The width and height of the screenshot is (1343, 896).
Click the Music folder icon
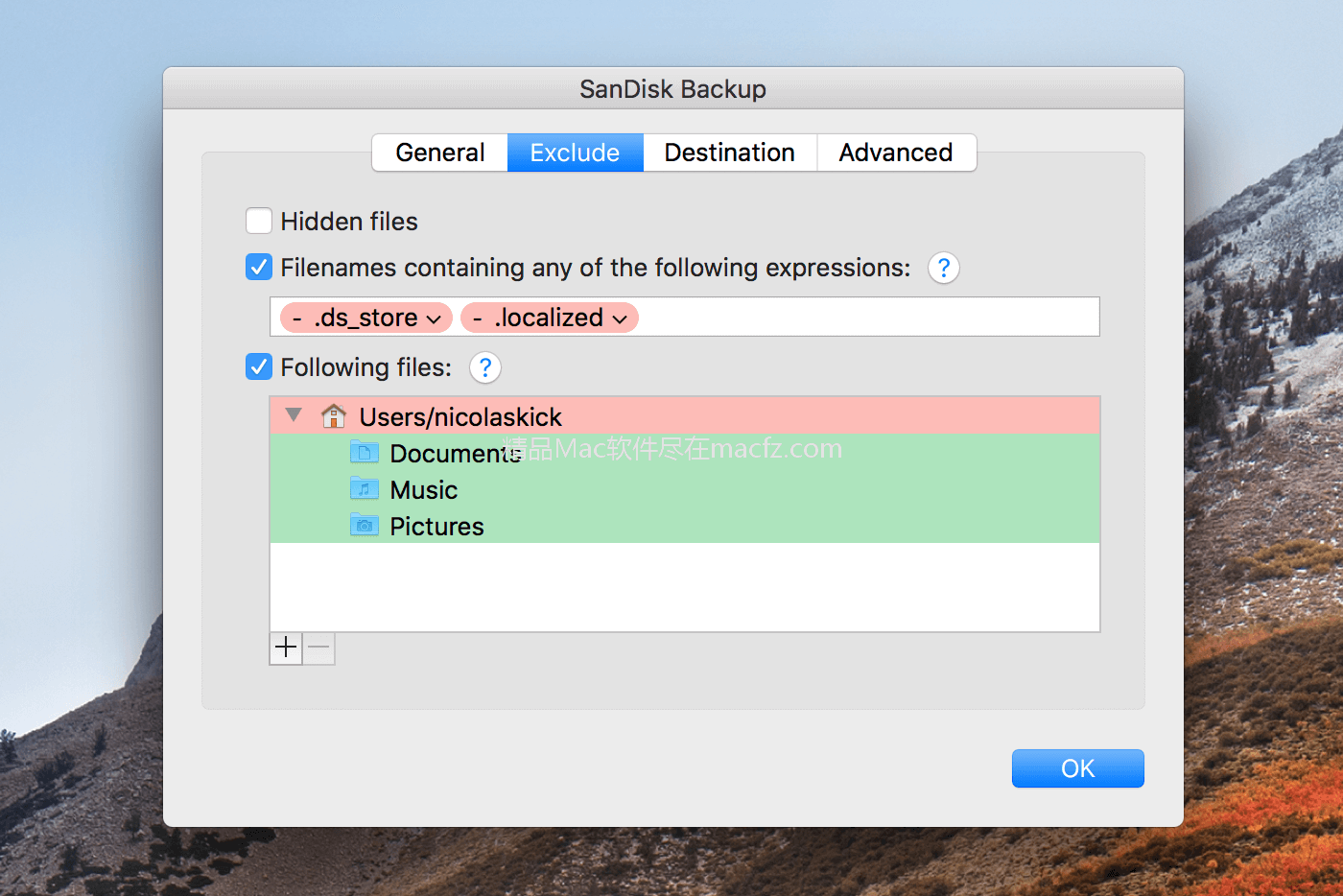coord(365,488)
